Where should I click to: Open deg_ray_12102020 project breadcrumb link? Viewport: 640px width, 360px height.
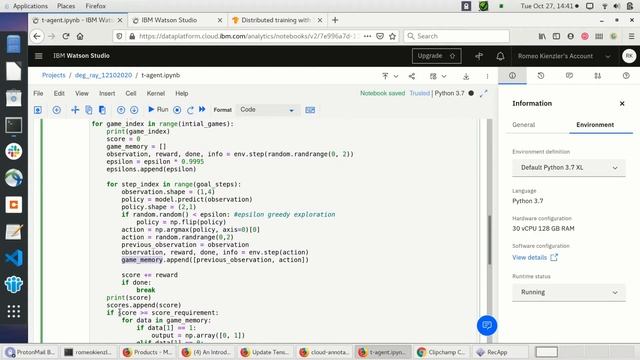click(103, 75)
